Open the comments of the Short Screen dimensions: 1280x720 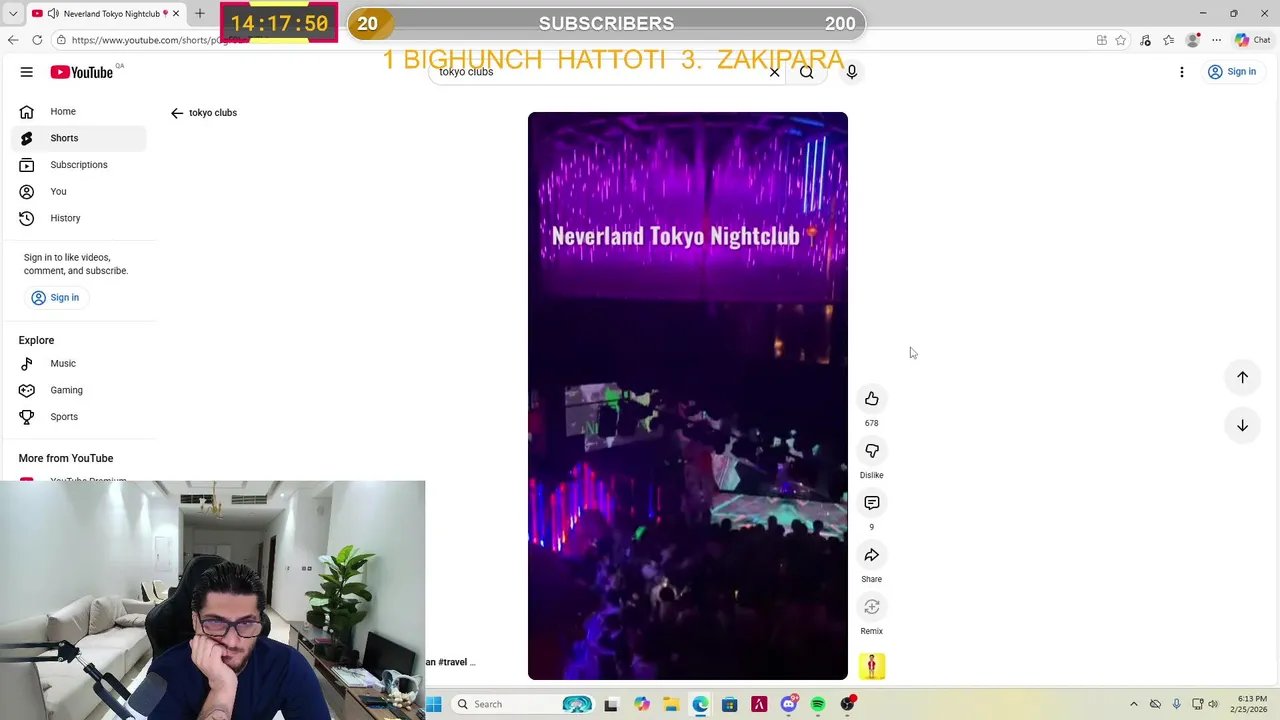pos(872,503)
